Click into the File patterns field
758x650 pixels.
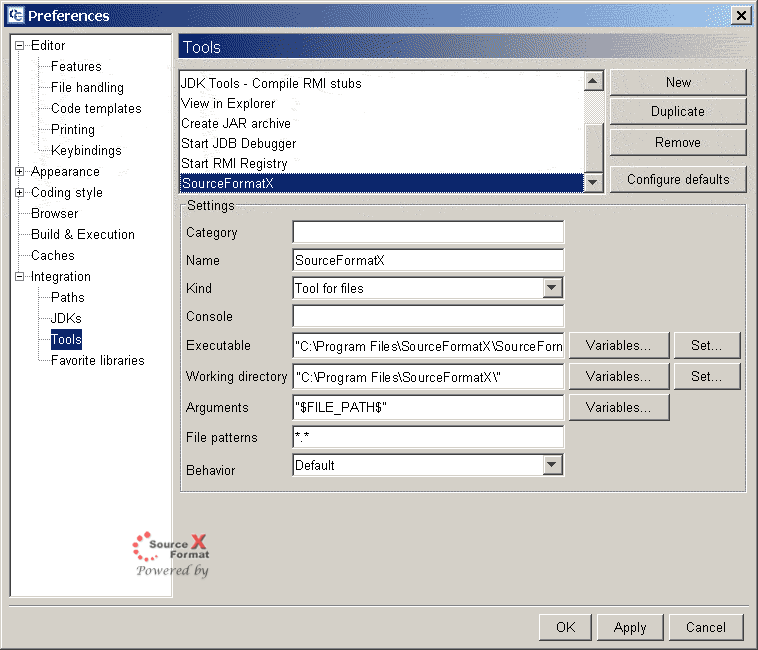pyautogui.click(x=428, y=437)
